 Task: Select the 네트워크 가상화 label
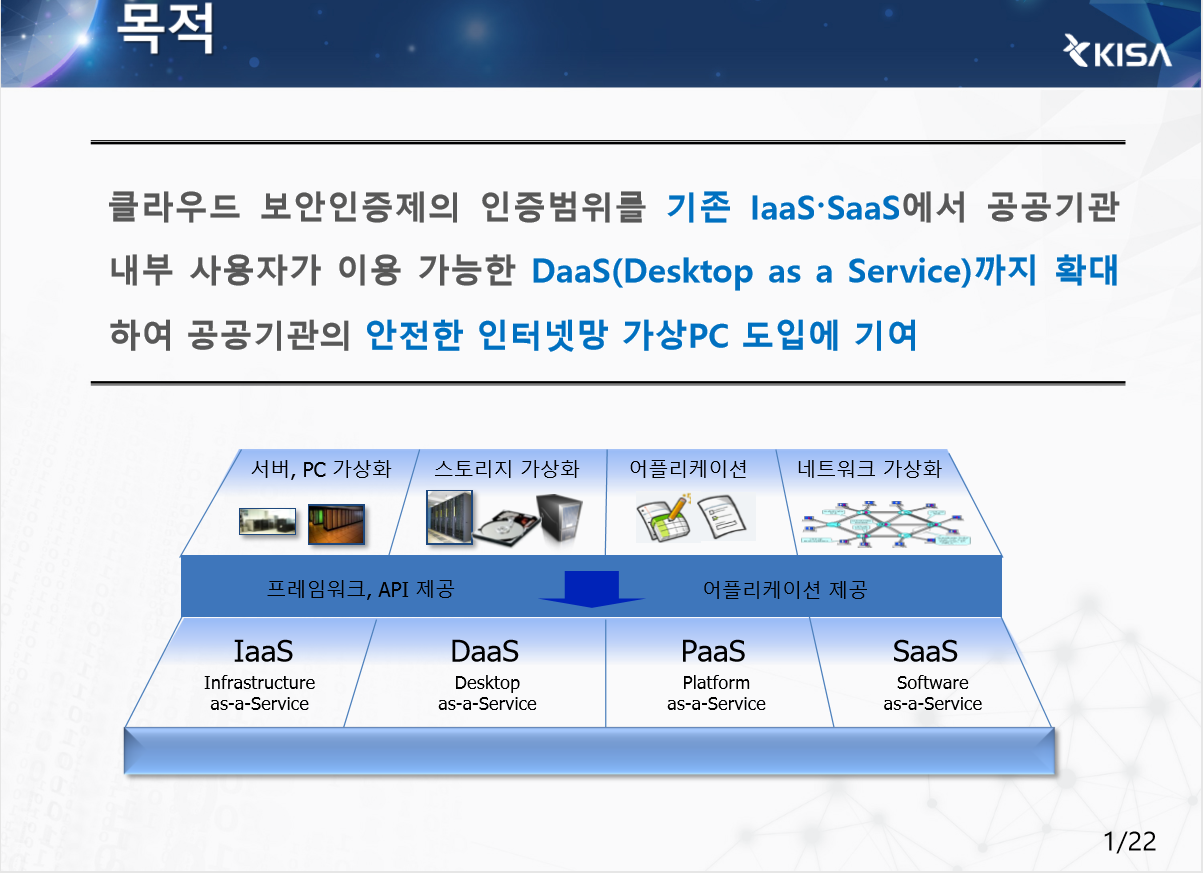click(x=870, y=469)
